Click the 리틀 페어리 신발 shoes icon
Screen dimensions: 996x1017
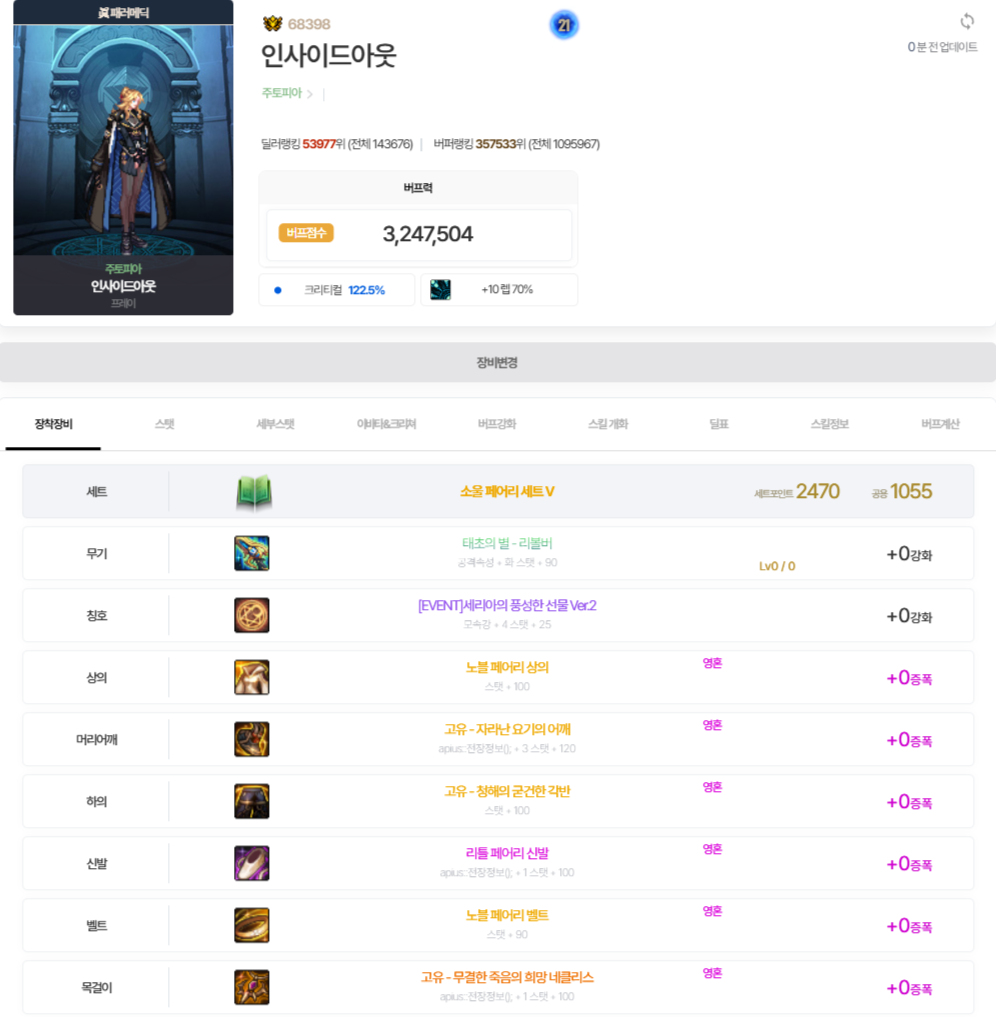(x=252, y=863)
